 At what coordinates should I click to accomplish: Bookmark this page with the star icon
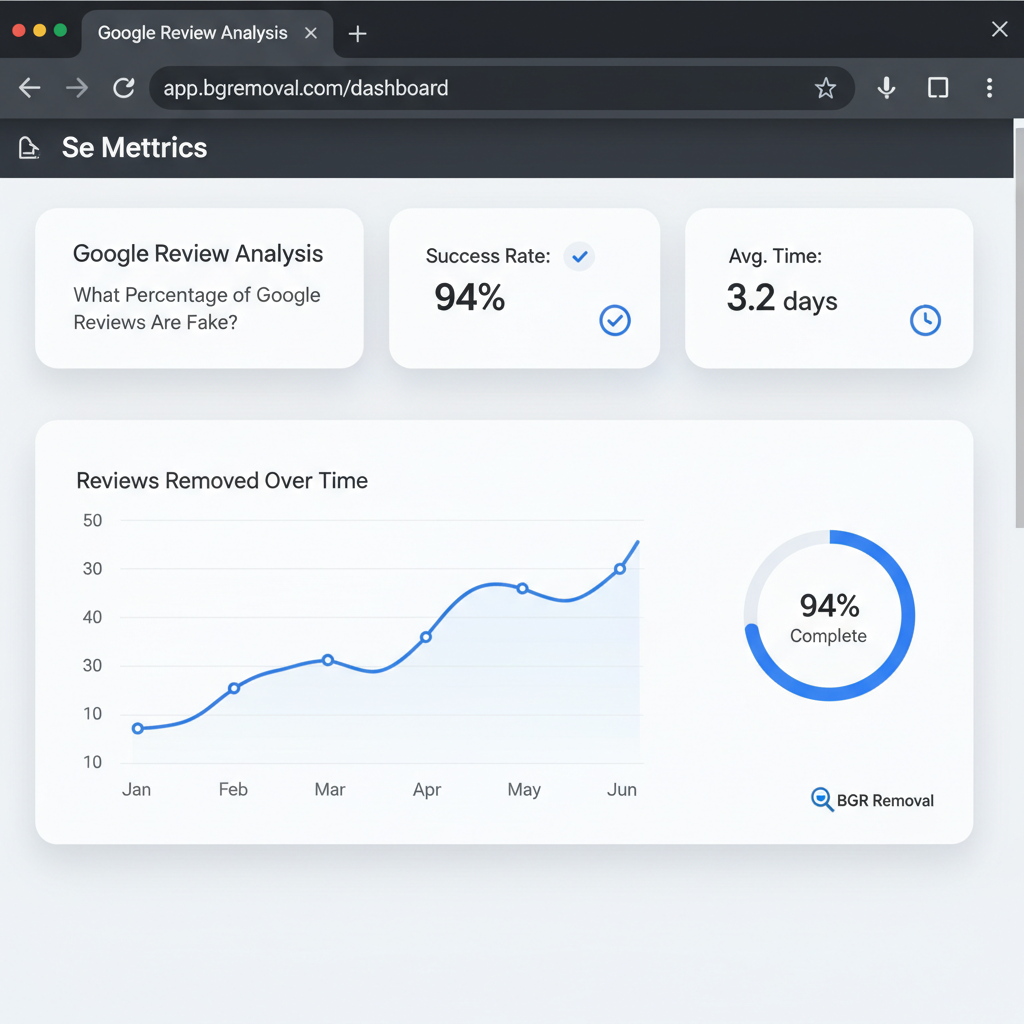tap(825, 88)
